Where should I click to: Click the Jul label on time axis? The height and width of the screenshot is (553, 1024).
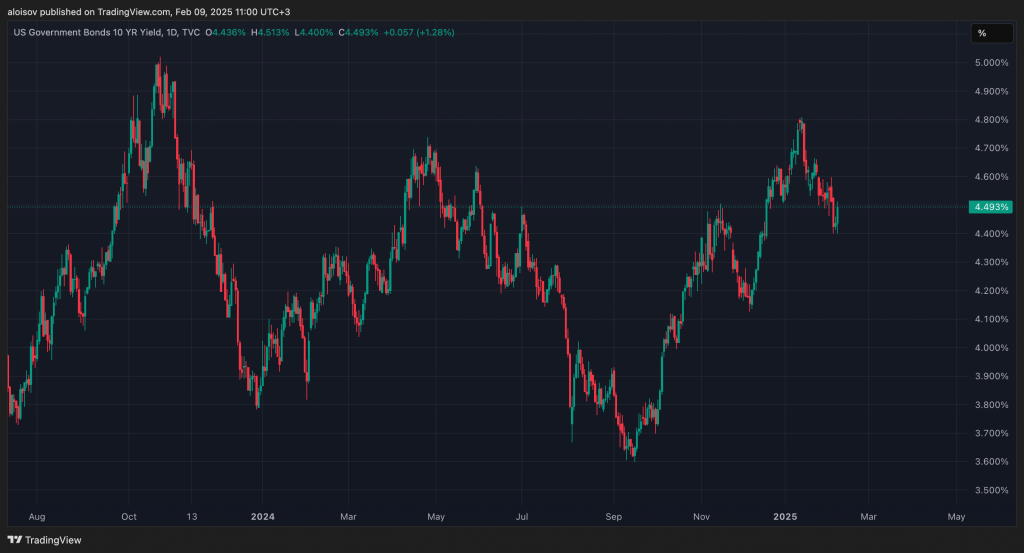pos(523,517)
